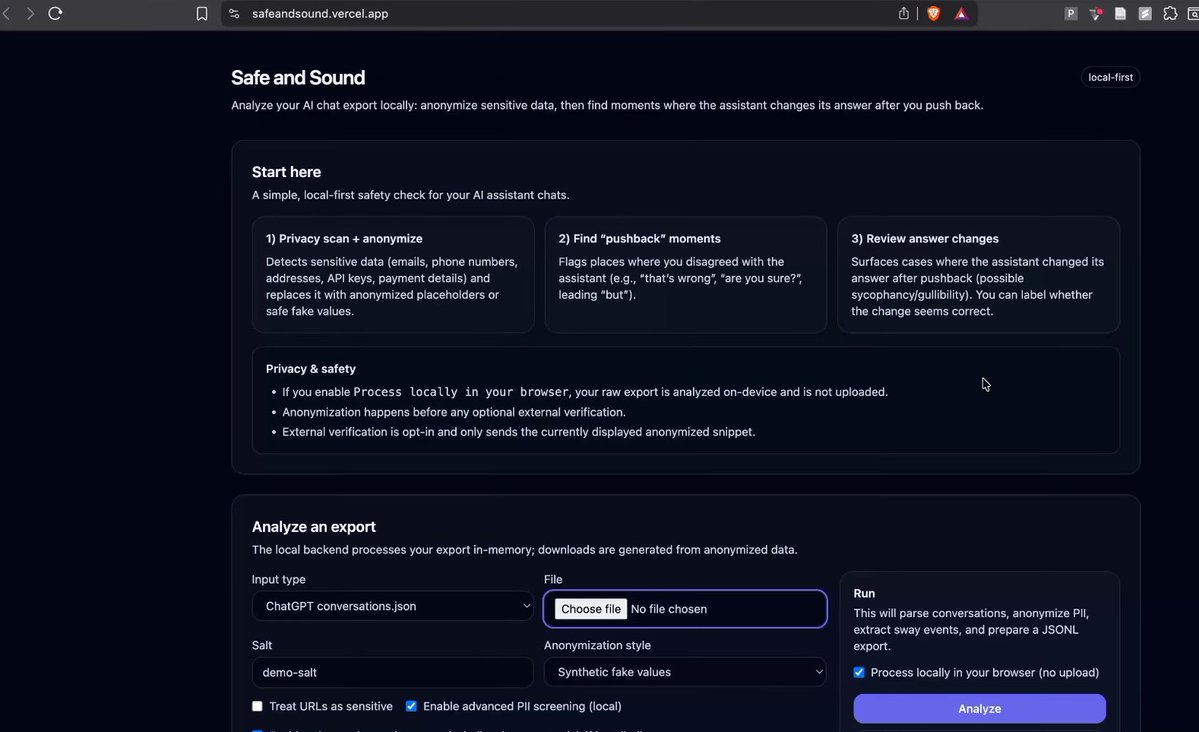Click the Input type label

(278, 579)
